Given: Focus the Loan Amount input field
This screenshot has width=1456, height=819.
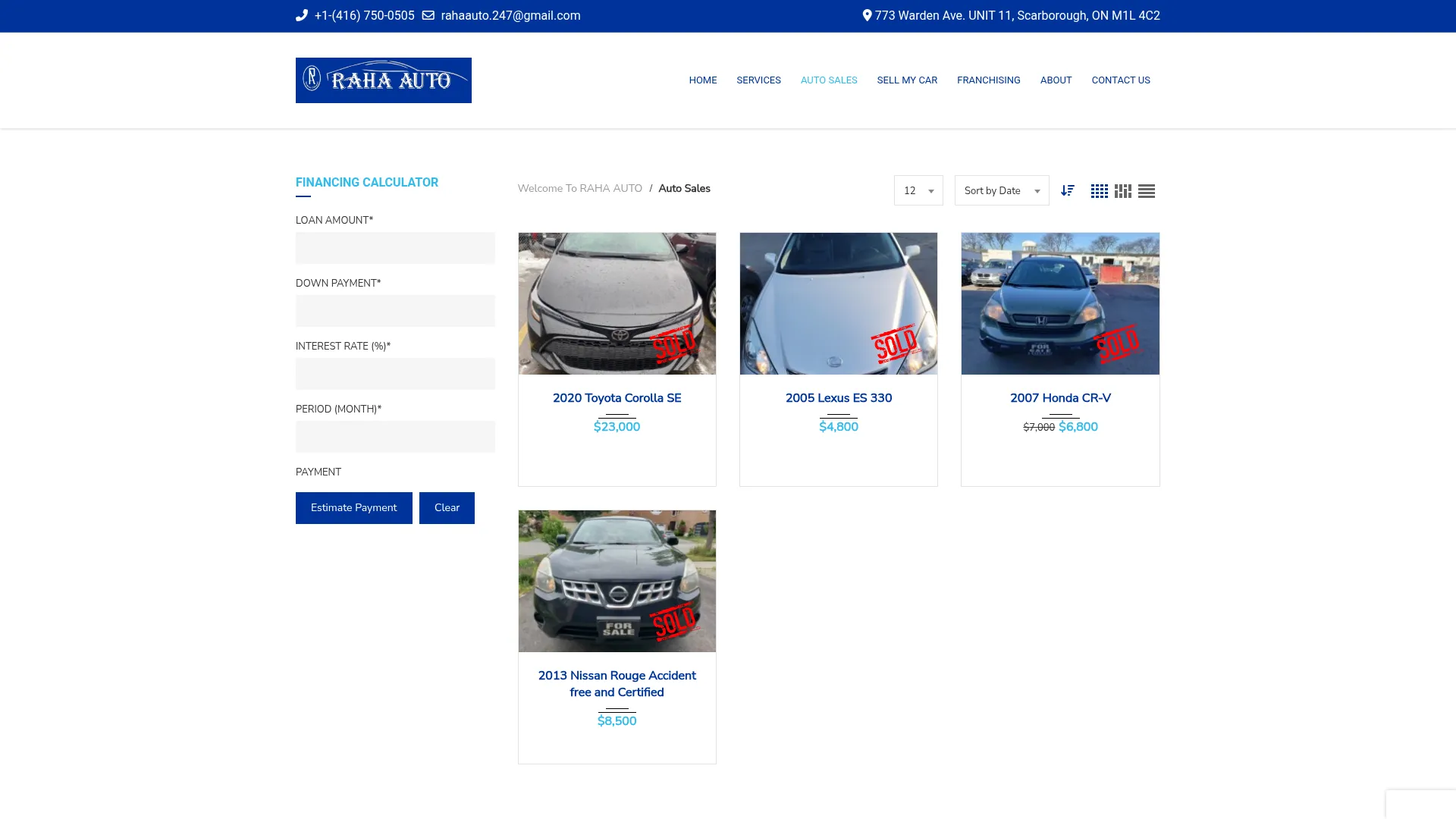Looking at the screenshot, I should pos(395,248).
